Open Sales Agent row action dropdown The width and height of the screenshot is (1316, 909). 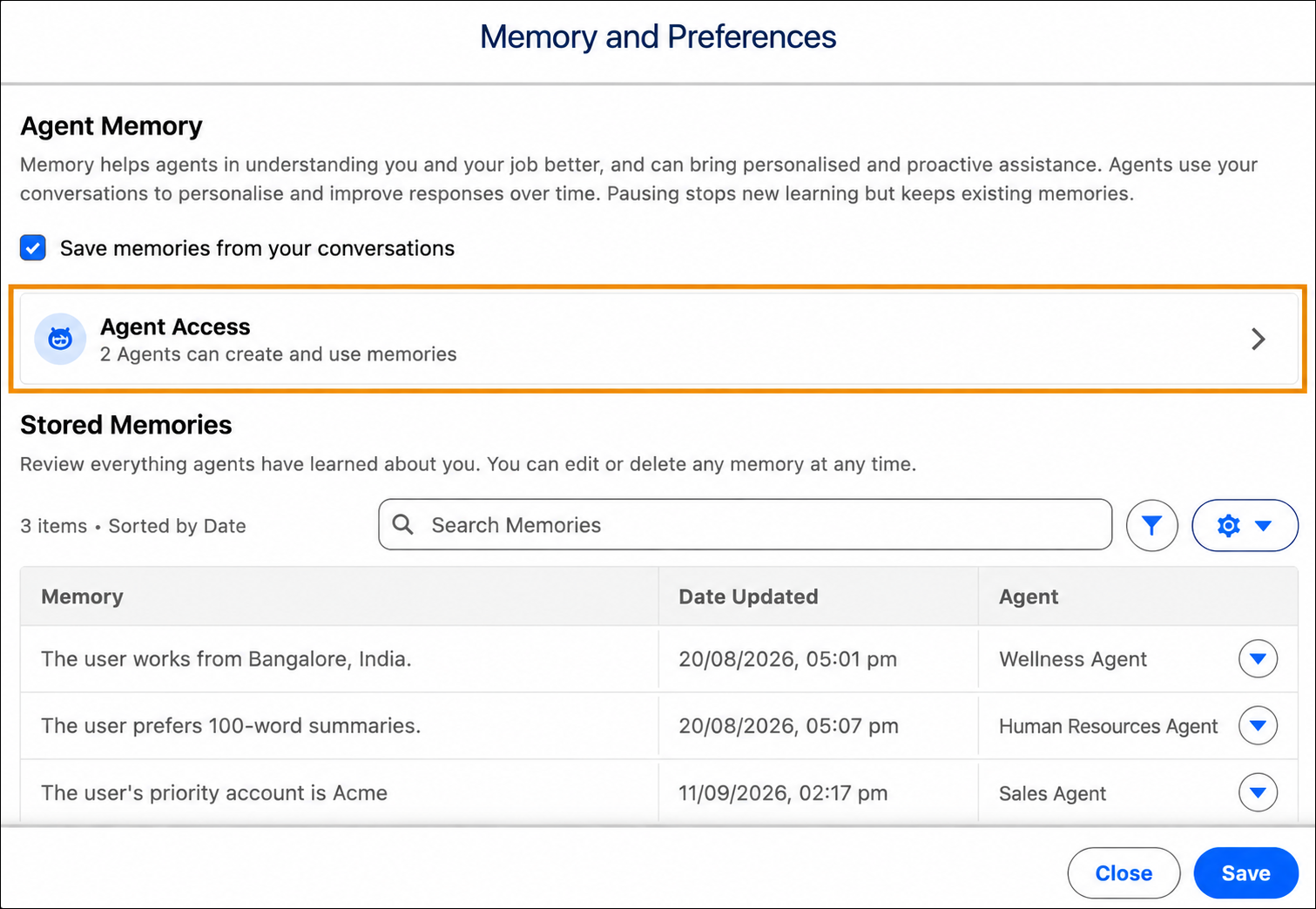coord(1258,792)
